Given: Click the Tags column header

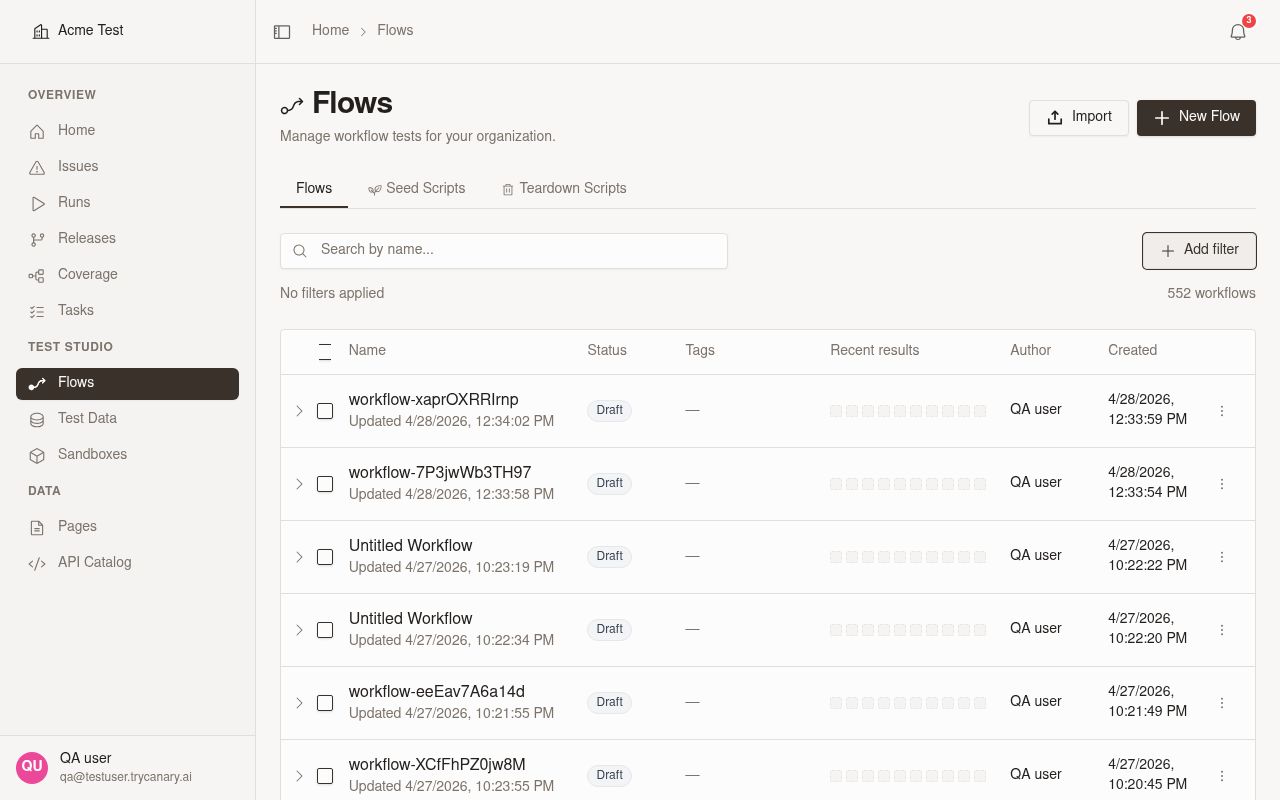Looking at the screenshot, I should tap(700, 350).
